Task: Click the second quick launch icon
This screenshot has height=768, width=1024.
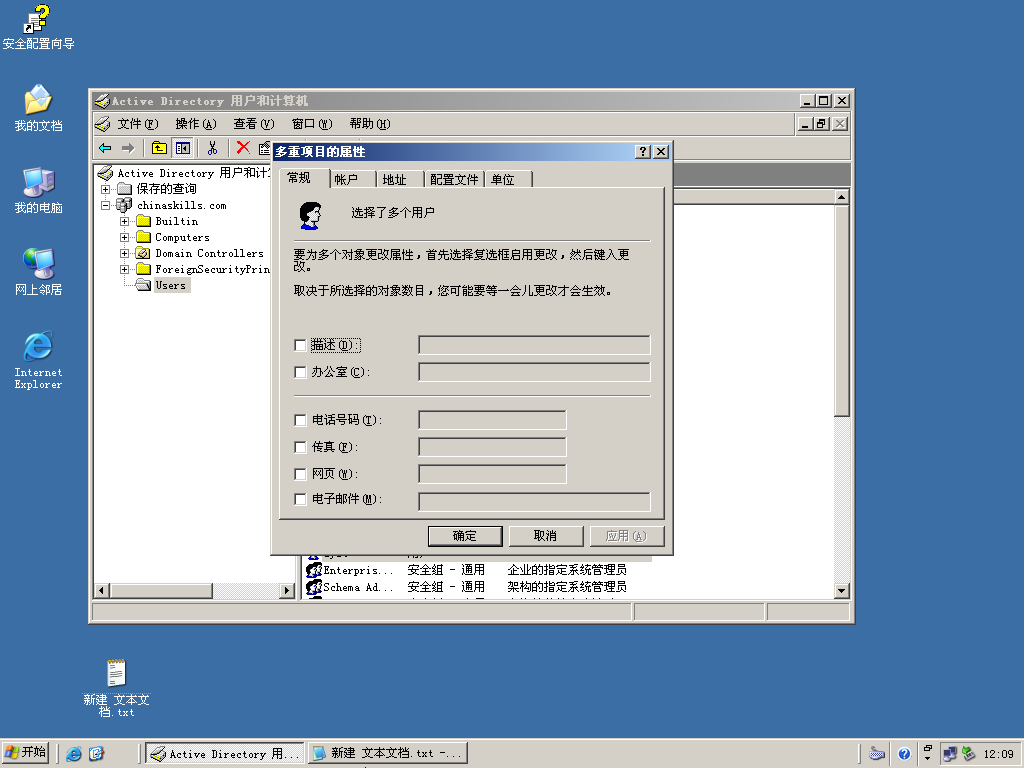Action: tap(96, 754)
